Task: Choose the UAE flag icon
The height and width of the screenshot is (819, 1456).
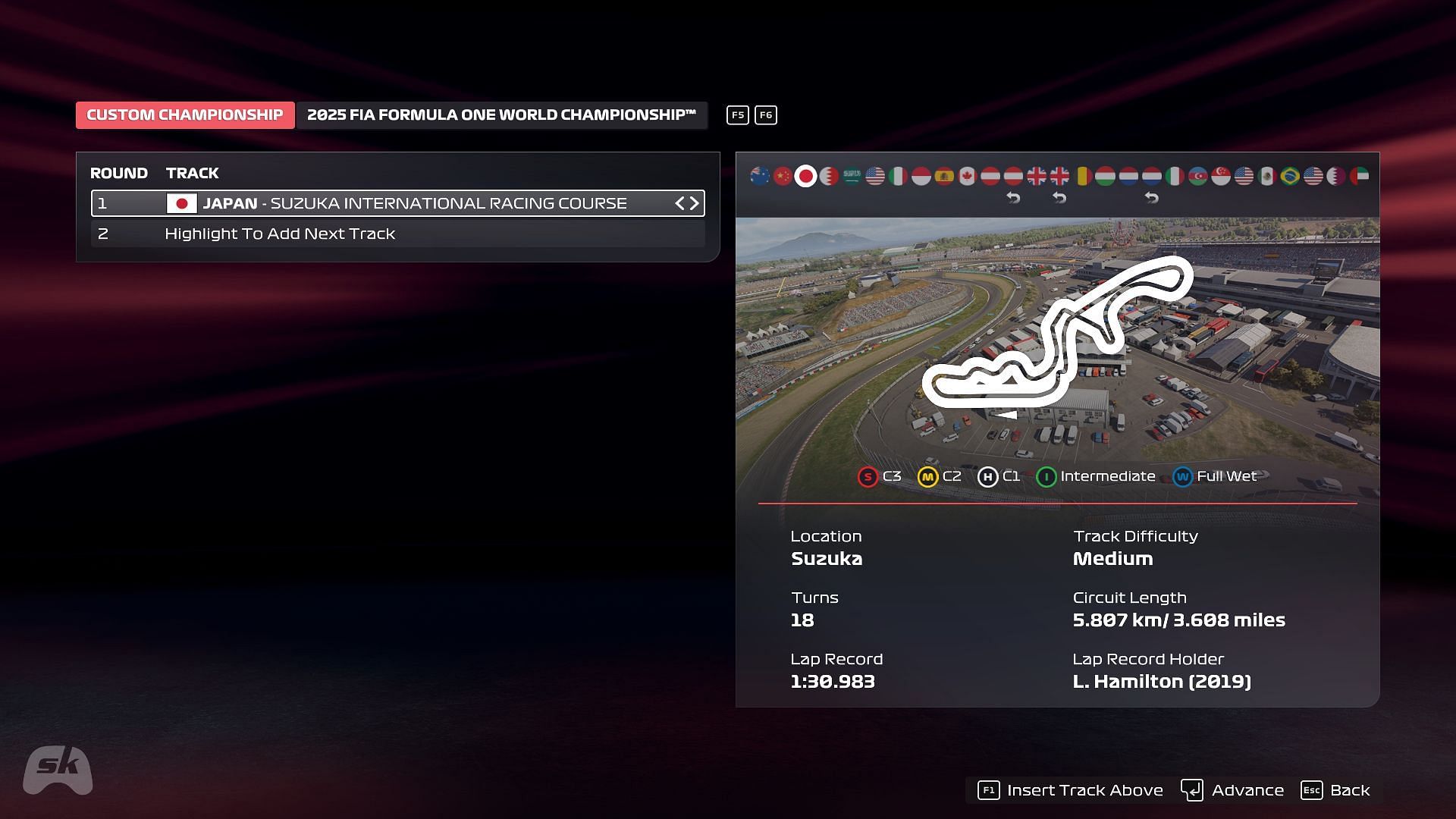Action: pos(1359,176)
